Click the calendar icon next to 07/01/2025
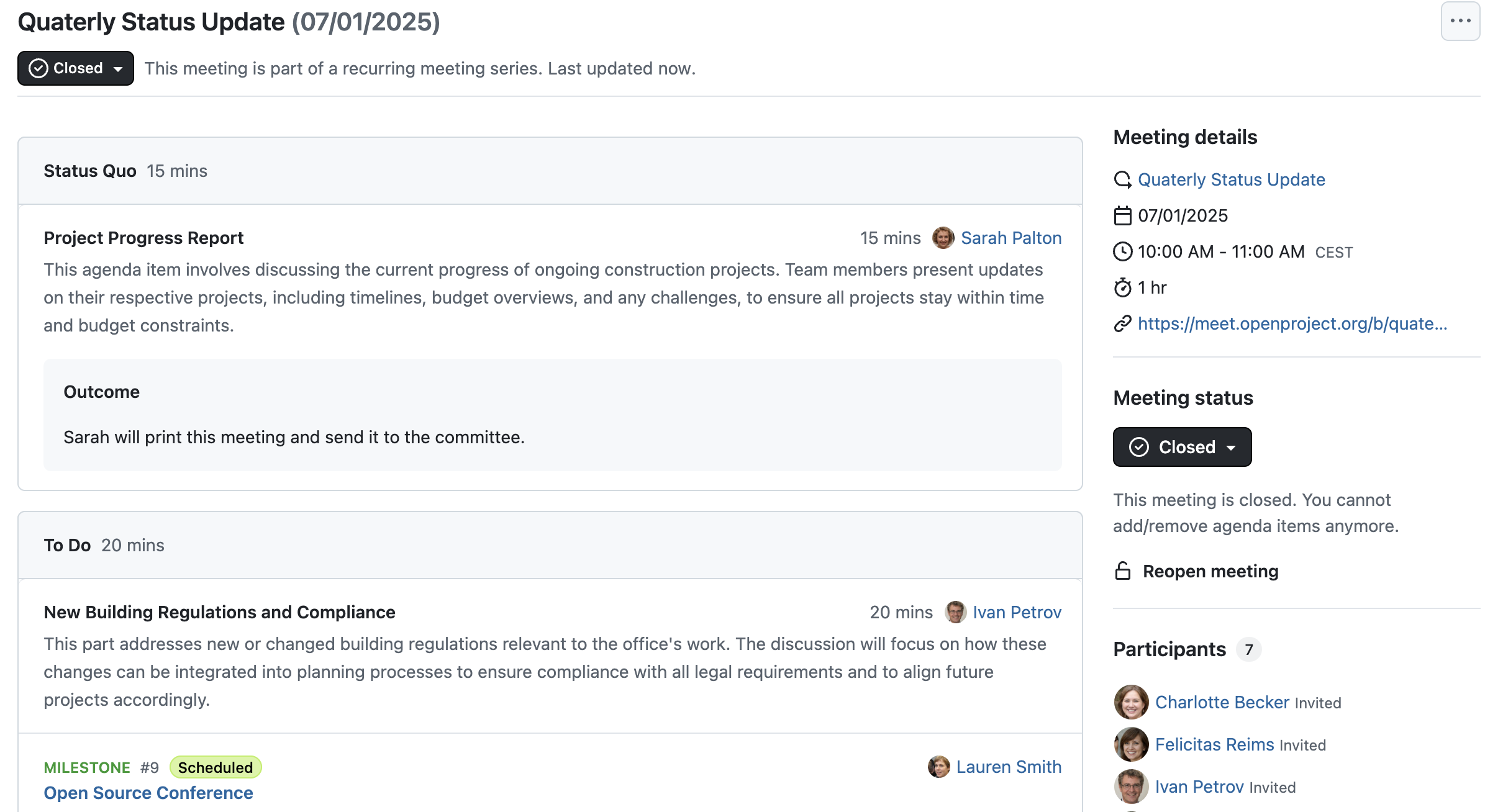This screenshot has width=1503, height=812. pyautogui.click(x=1123, y=215)
